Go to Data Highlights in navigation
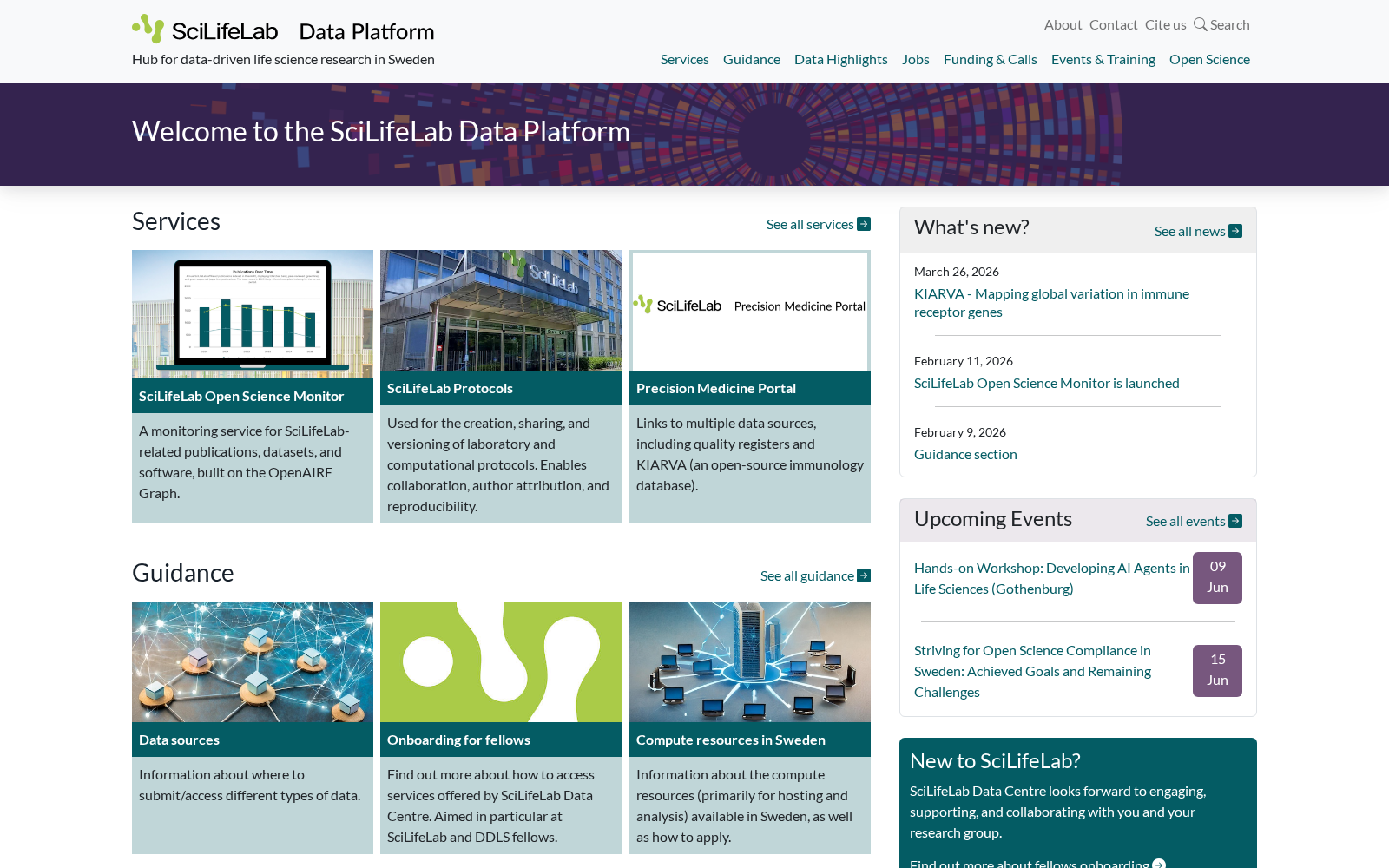 840,59
